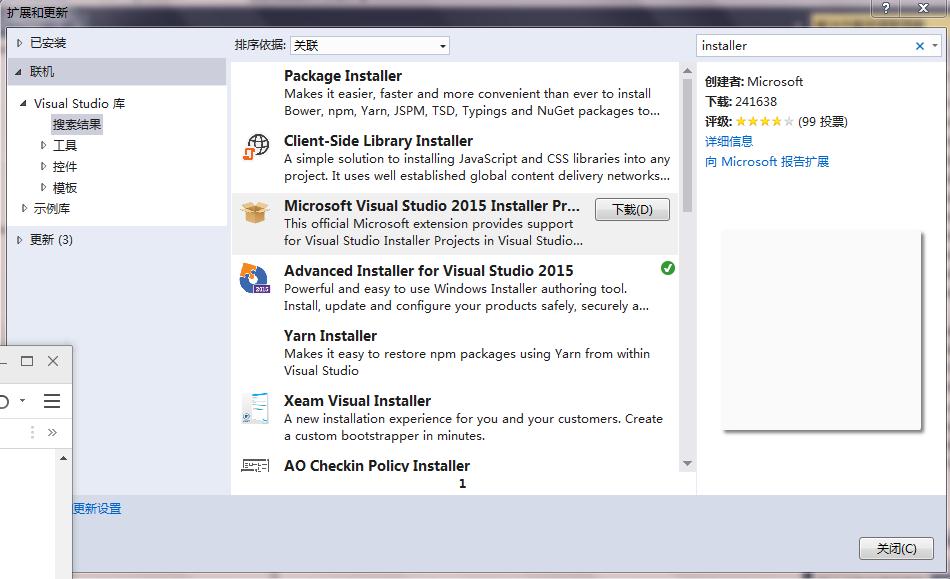Click the Visual Studio 2015 Installer box icon
Viewport: 950px width, 579px height.
pyautogui.click(x=255, y=212)
